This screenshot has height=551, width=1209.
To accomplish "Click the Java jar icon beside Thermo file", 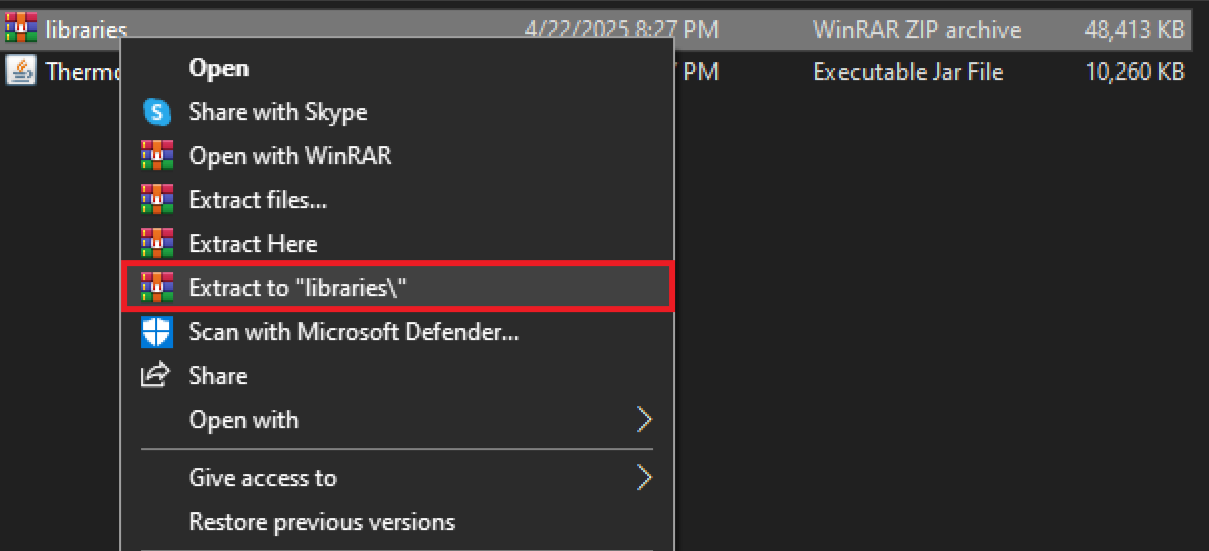I will tap(21, 72).
